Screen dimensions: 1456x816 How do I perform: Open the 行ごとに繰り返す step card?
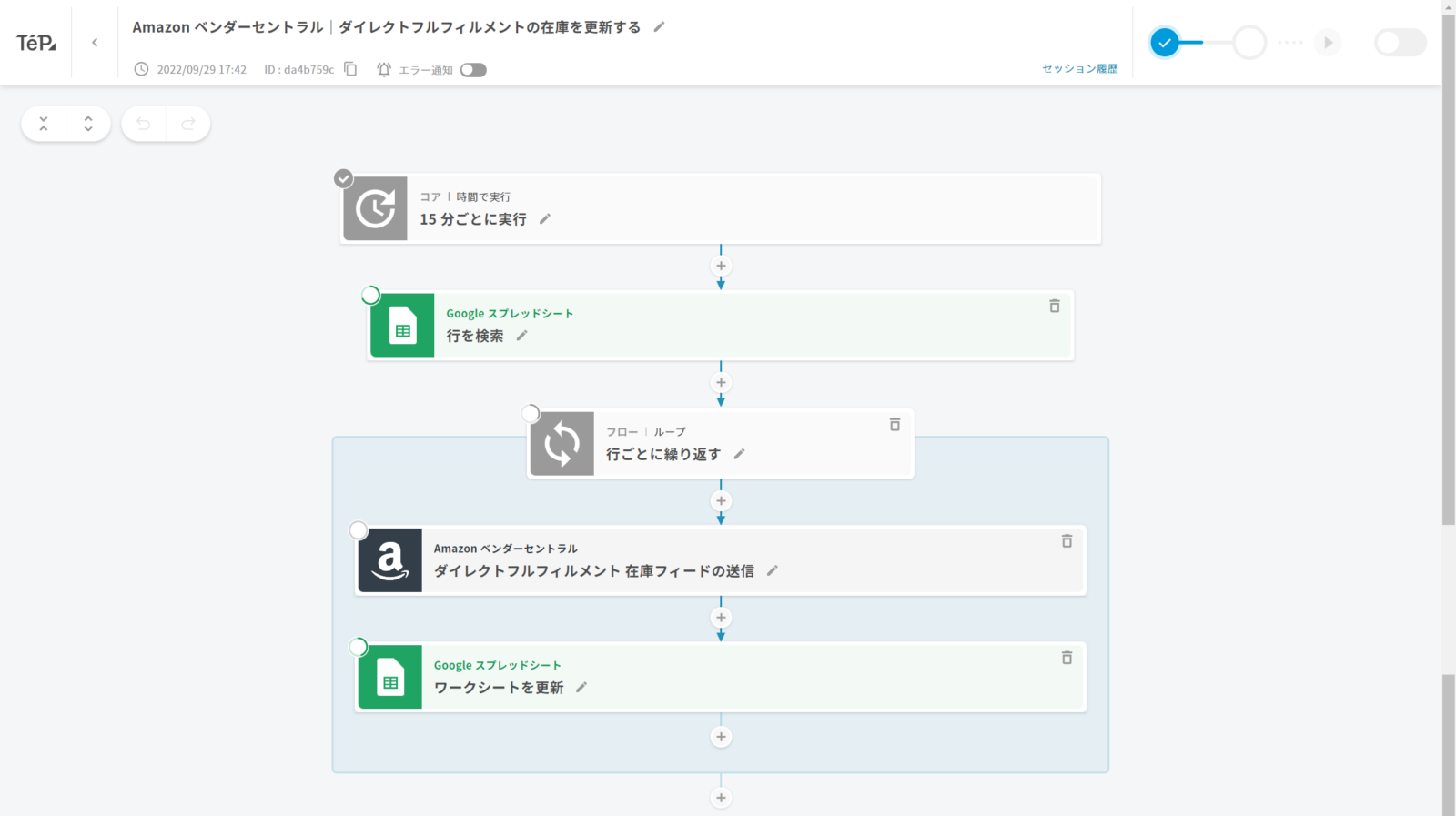(x=721, y=444)
